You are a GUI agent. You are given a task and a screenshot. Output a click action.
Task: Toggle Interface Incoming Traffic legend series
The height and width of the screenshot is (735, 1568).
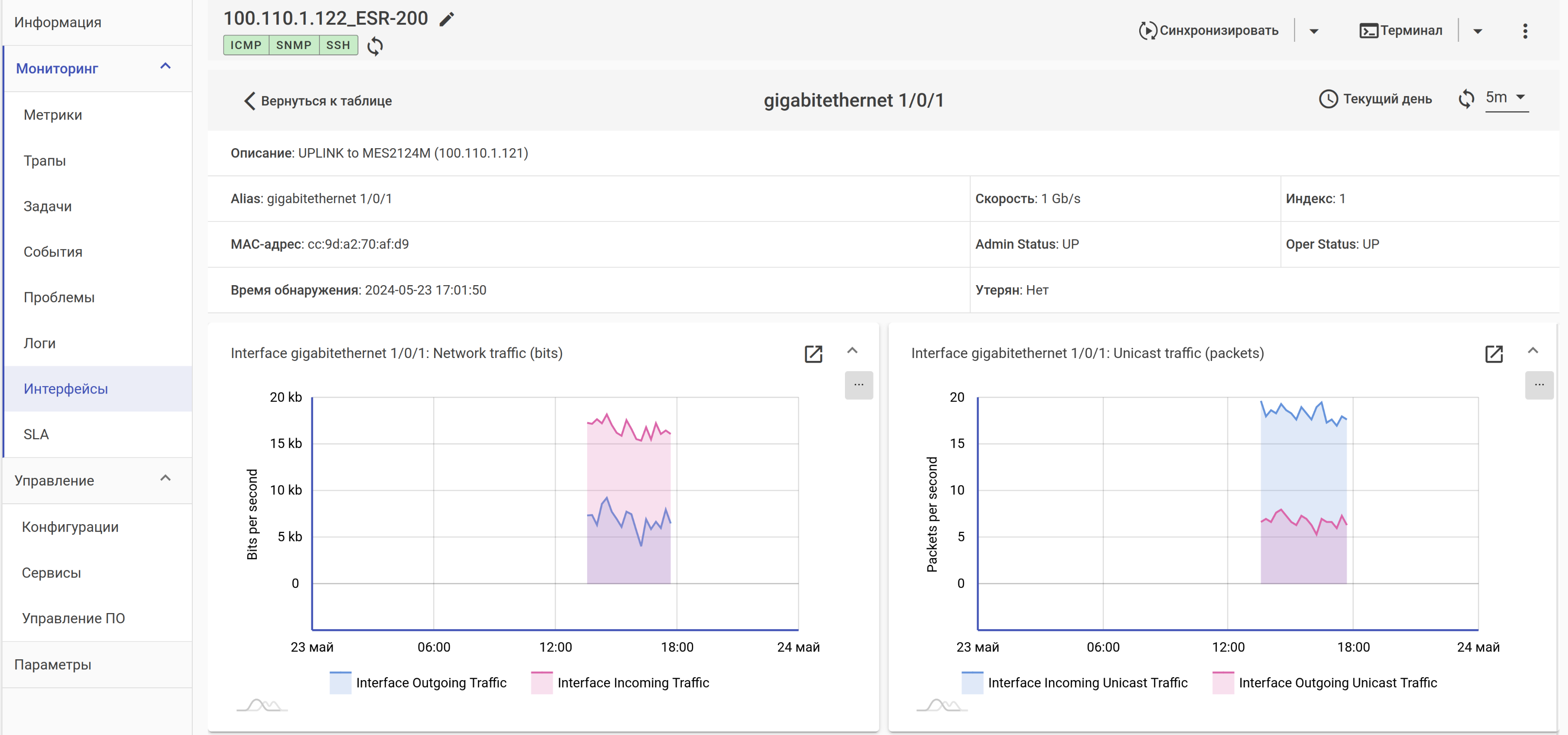[x=632, y=683]
